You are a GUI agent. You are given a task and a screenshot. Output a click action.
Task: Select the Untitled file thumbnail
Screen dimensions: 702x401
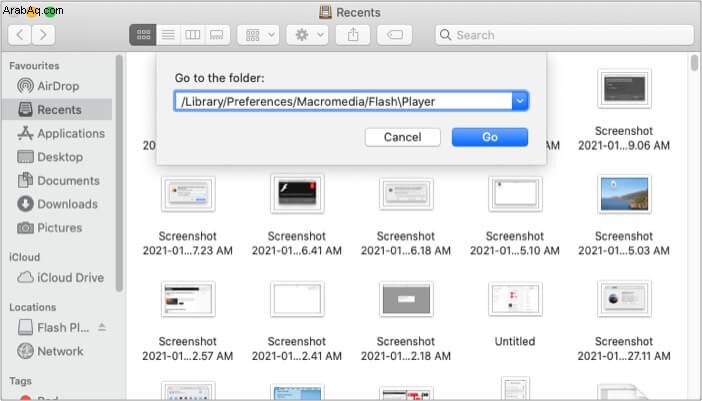click(515, 299)
